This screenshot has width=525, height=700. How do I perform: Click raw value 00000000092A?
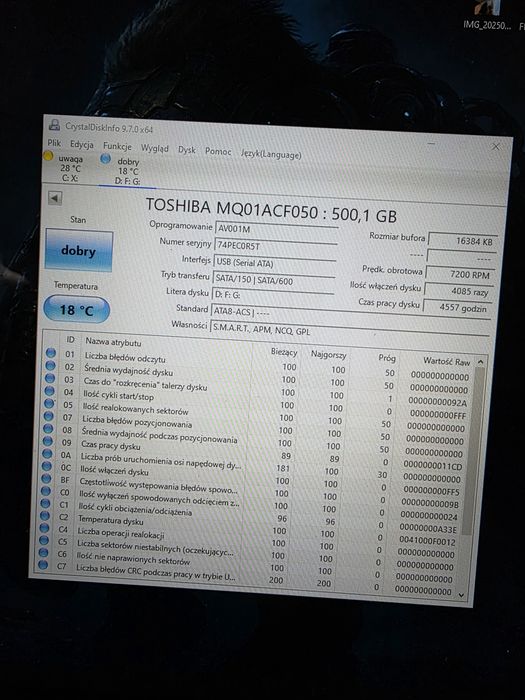click(438, 401)
